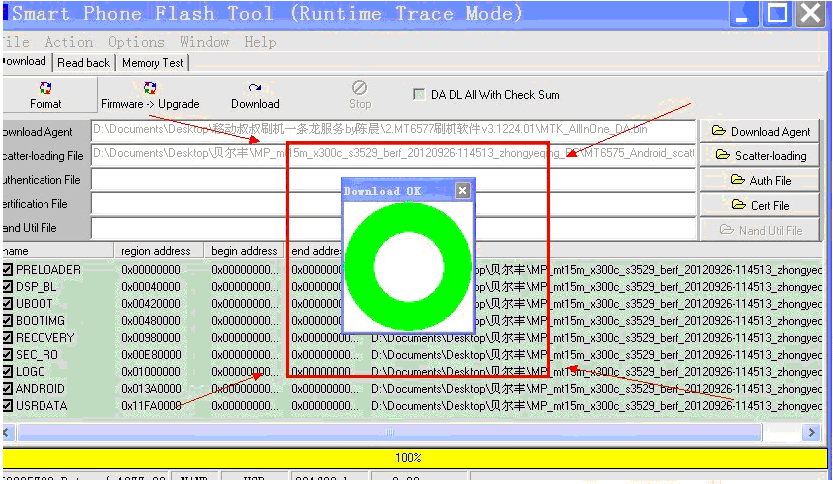Image resolution: width=833 pixels, height=484 pixels.
Task: Browse for a Scatter-loading file
Action: [760, 155]
